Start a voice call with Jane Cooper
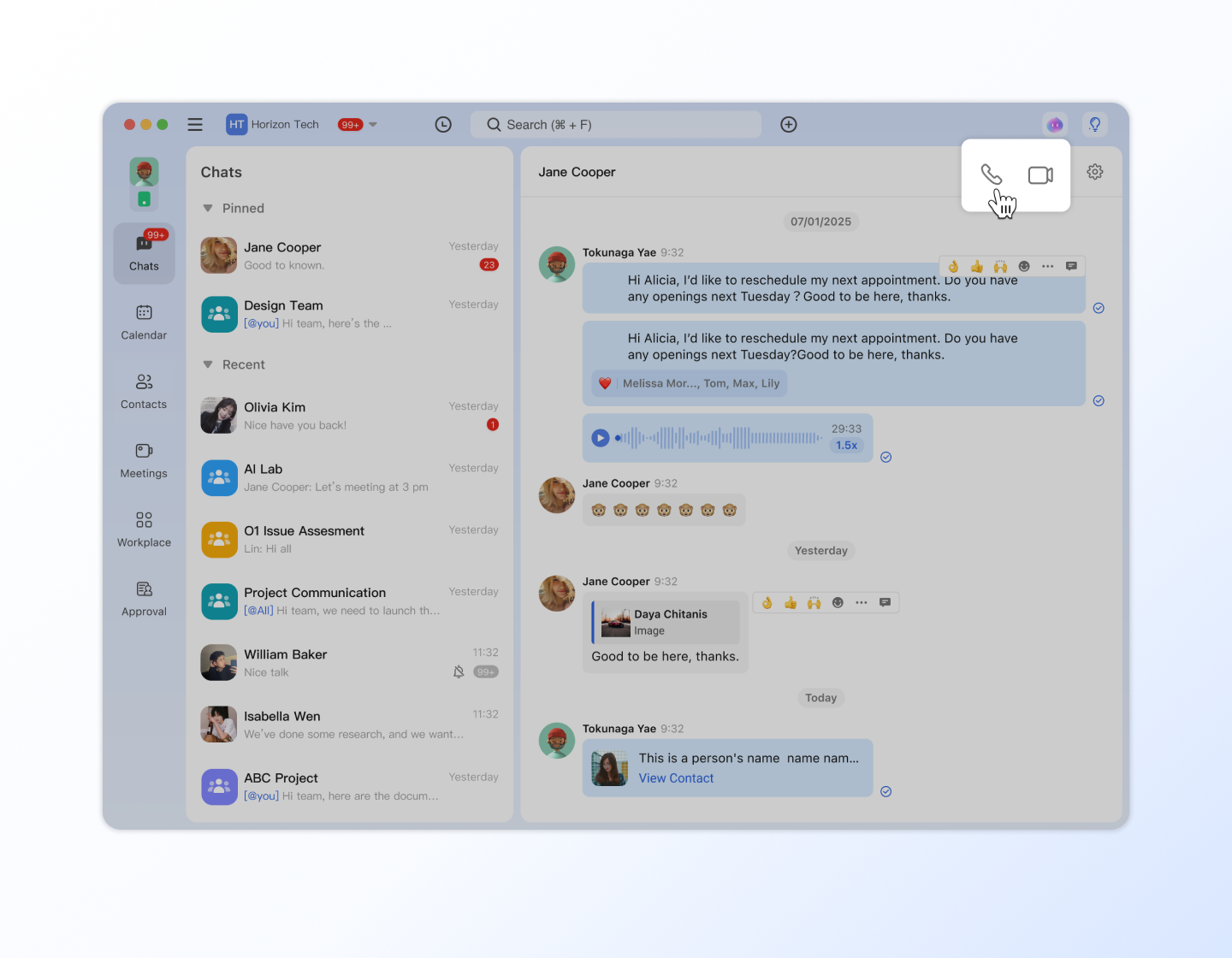Screen dimensions: 1232x958 click(991, 174)
